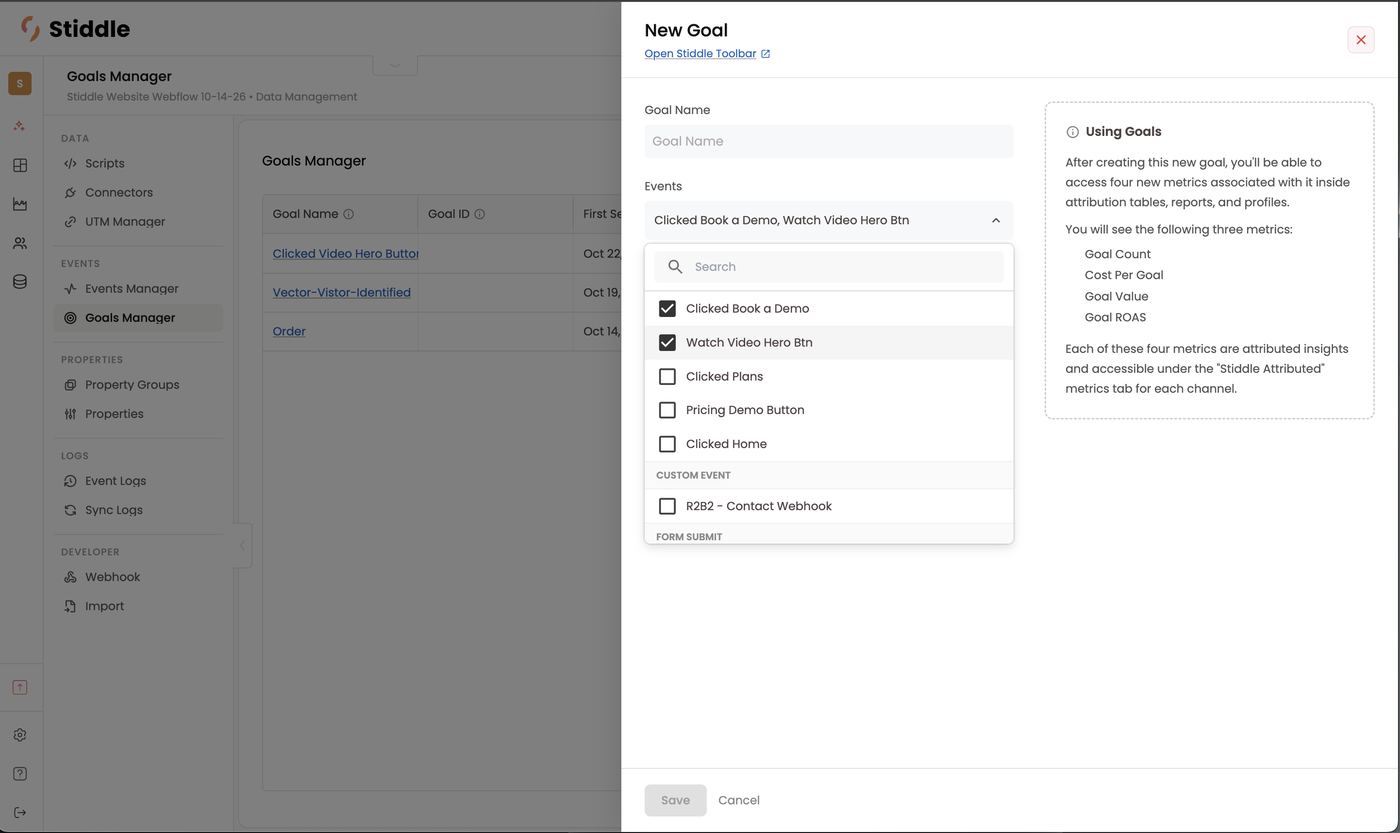This screenshot has width=1400, height=833.
Task: Click the Goal Name info icon
Action: coord(348,214)
